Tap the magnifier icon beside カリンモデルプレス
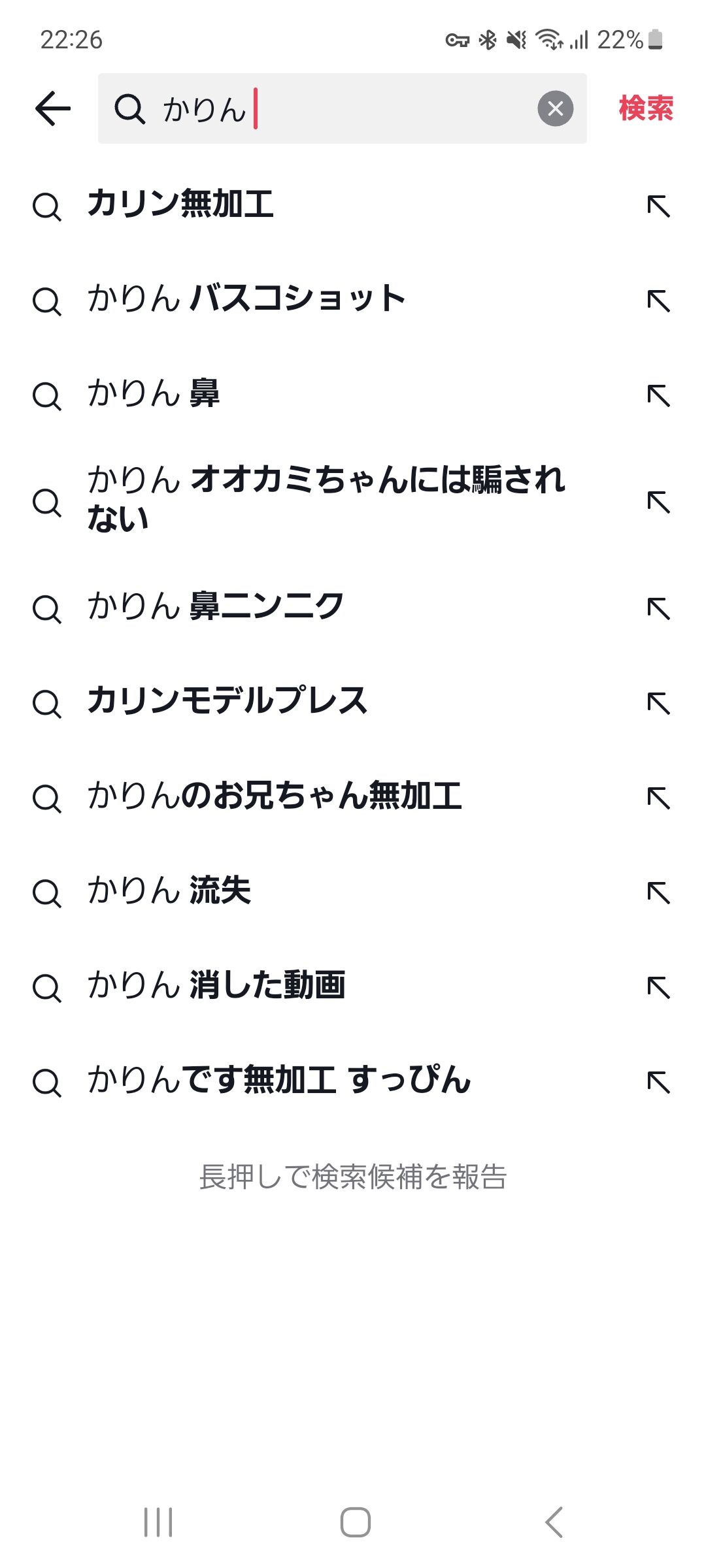Viewport: 706px width, 1568px height. pyautogui.click(x=46, y=704)
